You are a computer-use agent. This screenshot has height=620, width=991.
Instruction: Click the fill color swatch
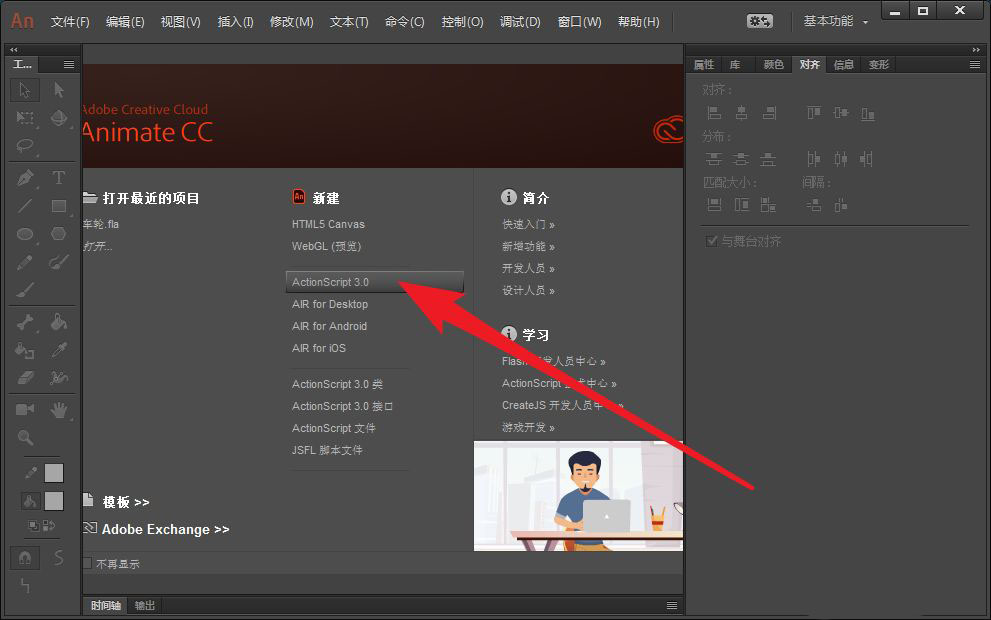54,501
